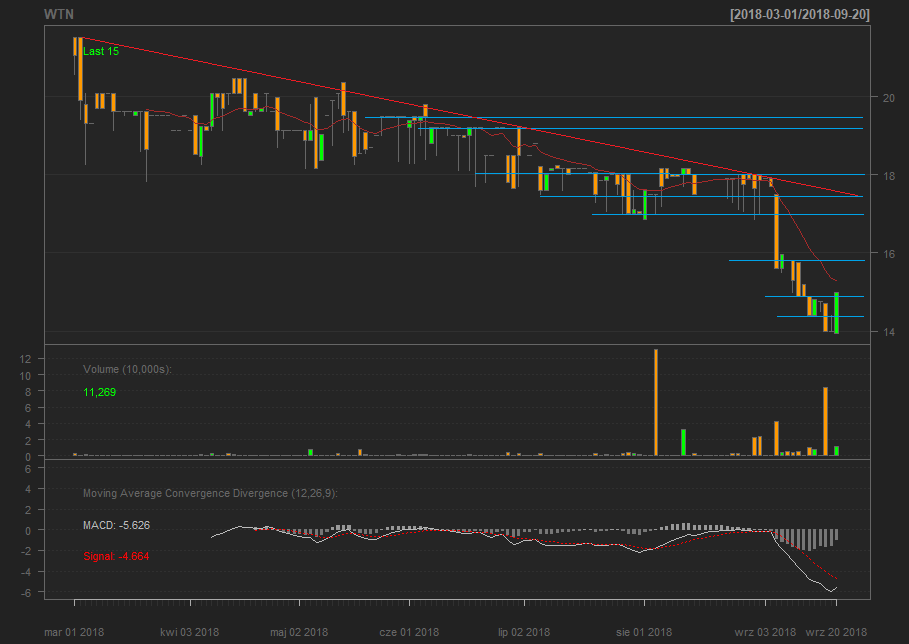909x644 pixels.
Task: Select the "MACD: -5.626" reading
Action: (x=116, y=525)
